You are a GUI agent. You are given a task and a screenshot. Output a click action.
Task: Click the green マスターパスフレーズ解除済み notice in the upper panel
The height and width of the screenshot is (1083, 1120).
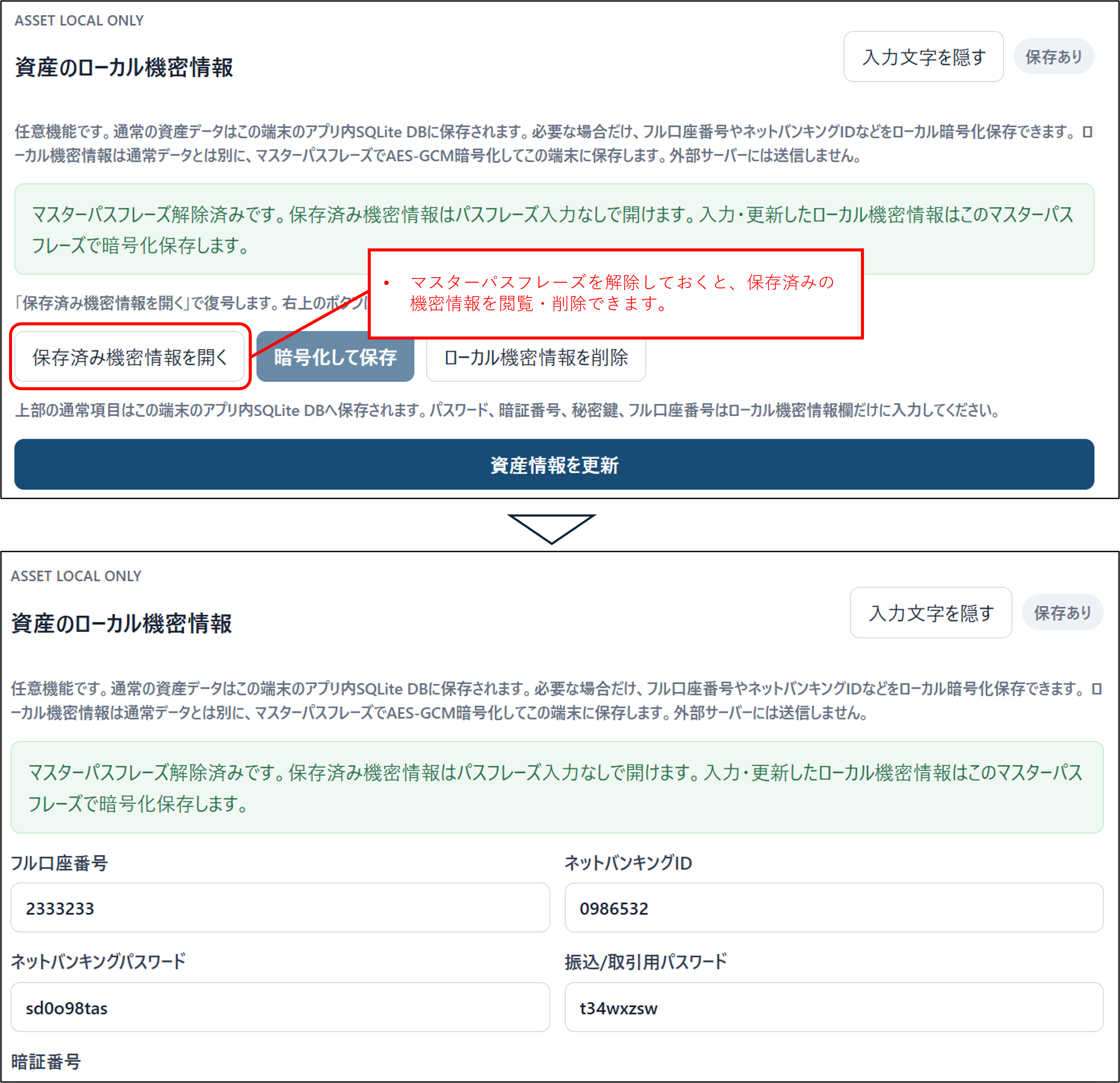coord(554,229)
